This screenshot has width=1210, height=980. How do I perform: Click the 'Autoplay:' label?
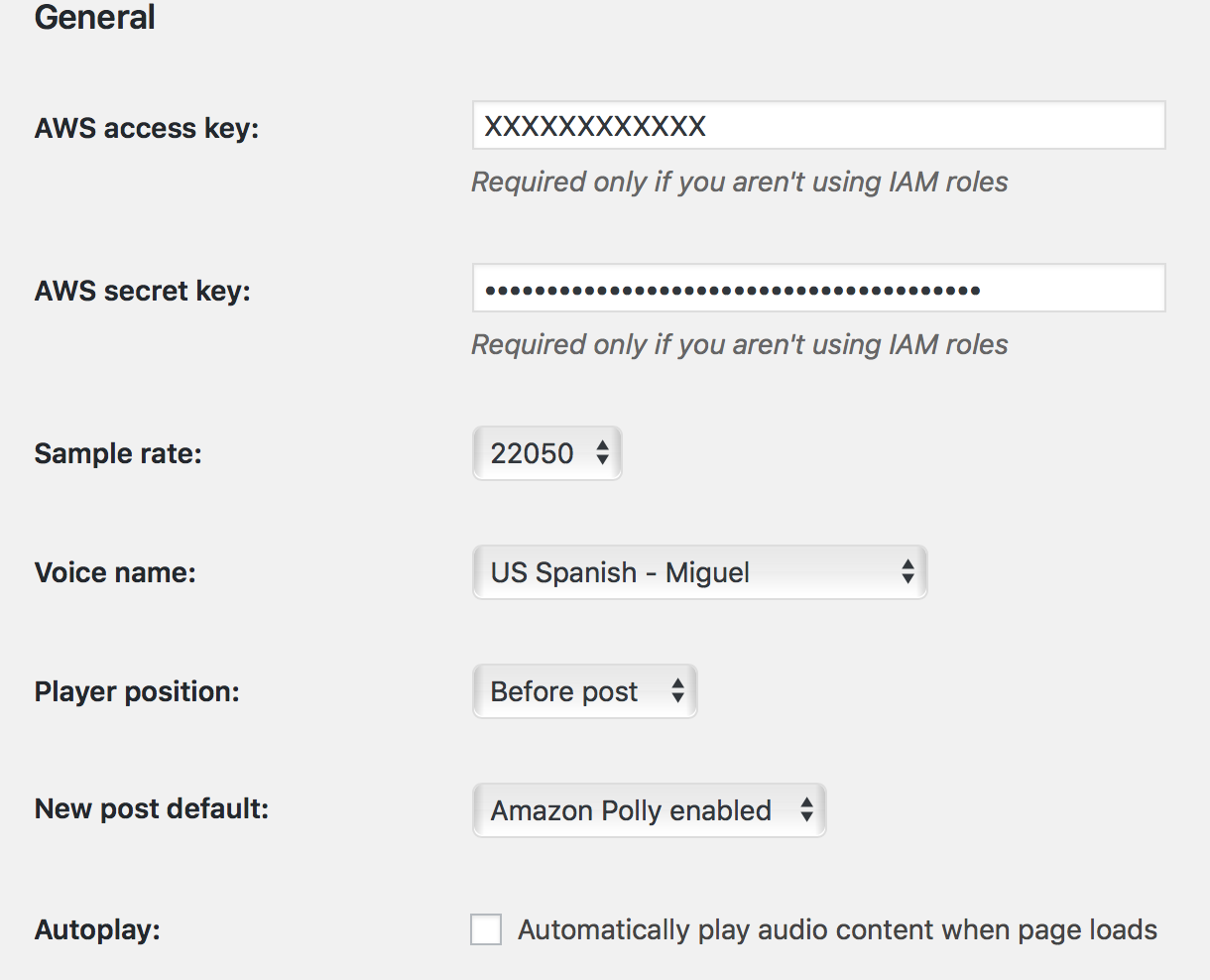(x=97, y=929)
